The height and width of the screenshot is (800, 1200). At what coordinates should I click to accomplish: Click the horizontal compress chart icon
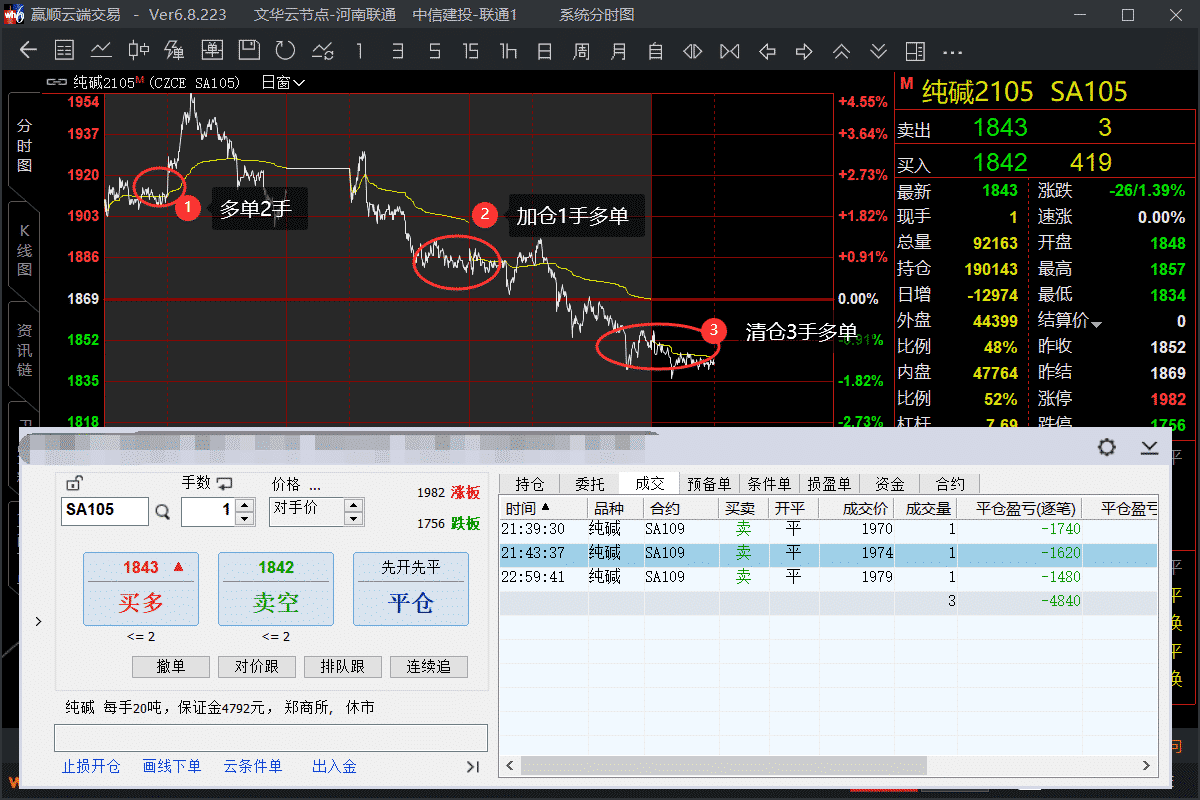729,51
